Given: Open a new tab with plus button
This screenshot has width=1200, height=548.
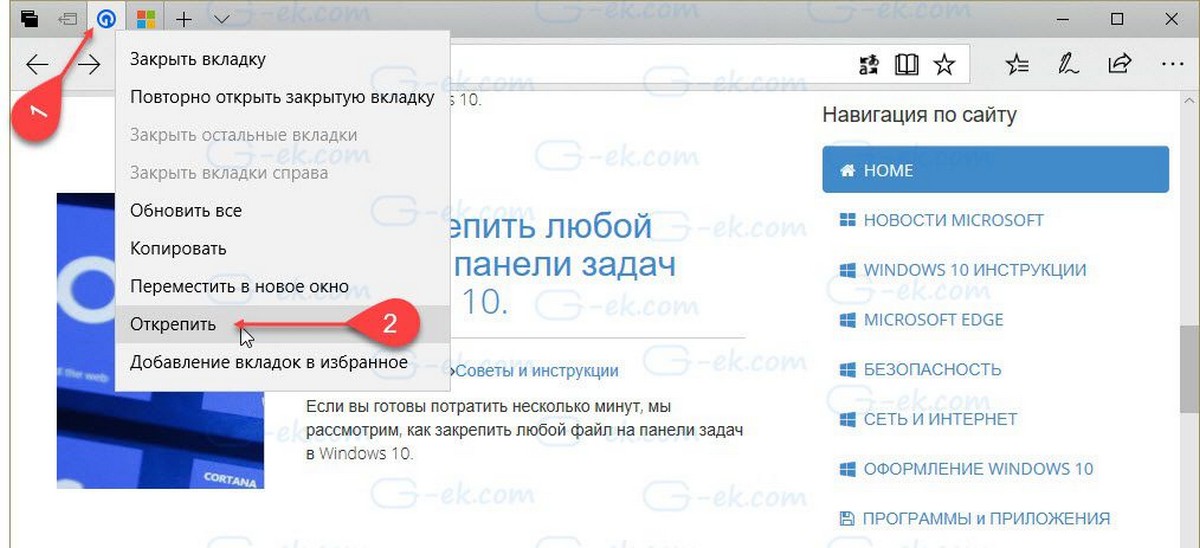Looking at the screenshot, I should [184, 18].
